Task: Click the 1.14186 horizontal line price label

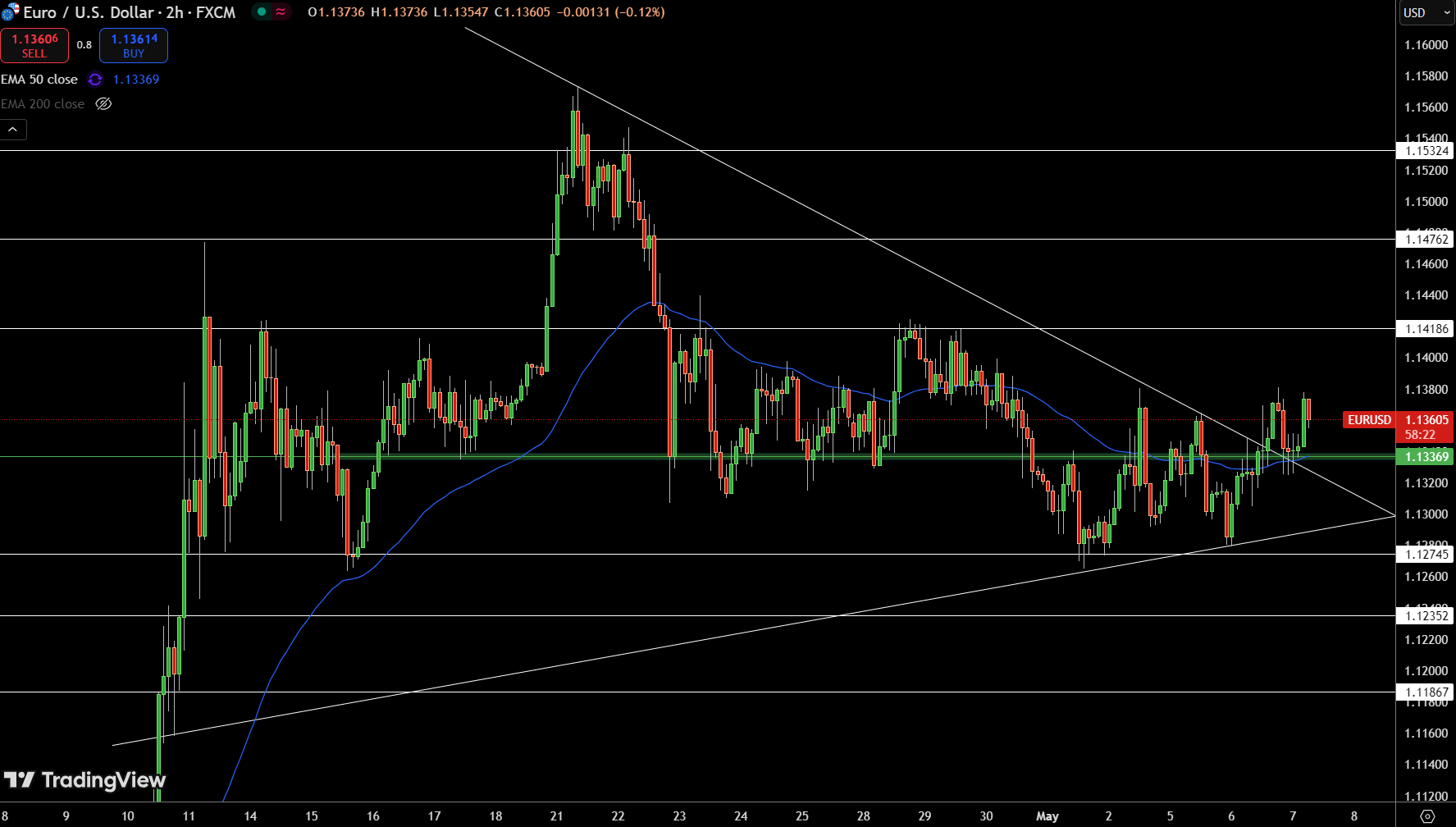Action: [1426, 329]
